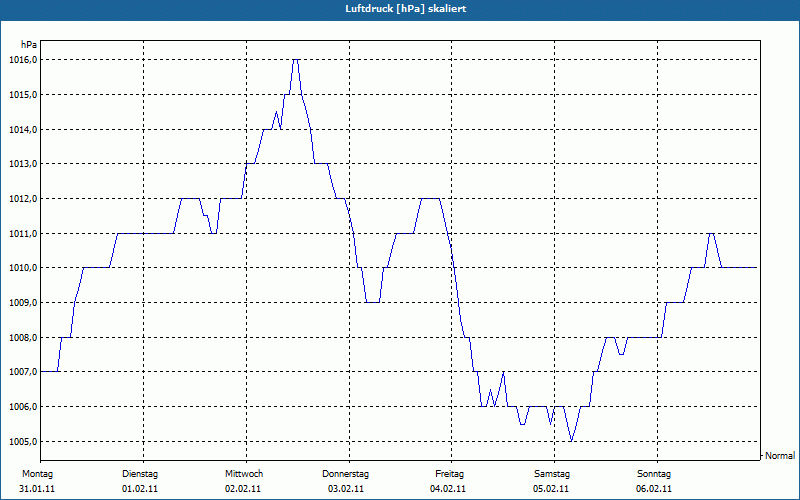
Task: Click the 1011,0 y-axis value
Action: (23, 233)
